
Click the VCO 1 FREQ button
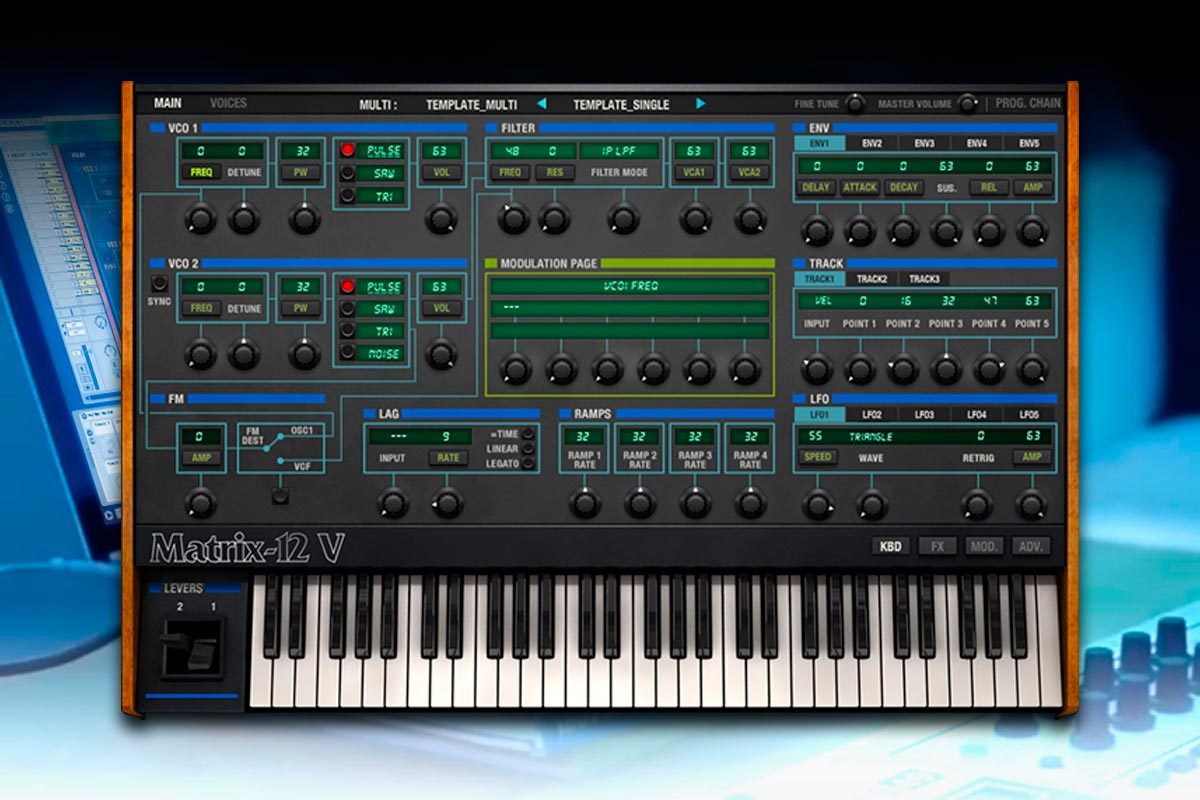tap(200, 173)
